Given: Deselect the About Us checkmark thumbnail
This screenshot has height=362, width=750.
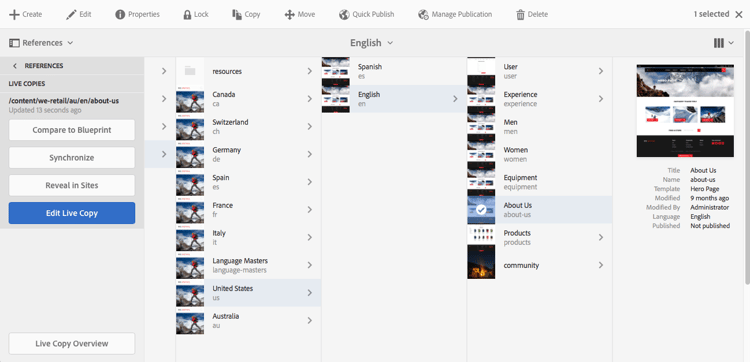Looking at the screenshot, I should point(481,209).
